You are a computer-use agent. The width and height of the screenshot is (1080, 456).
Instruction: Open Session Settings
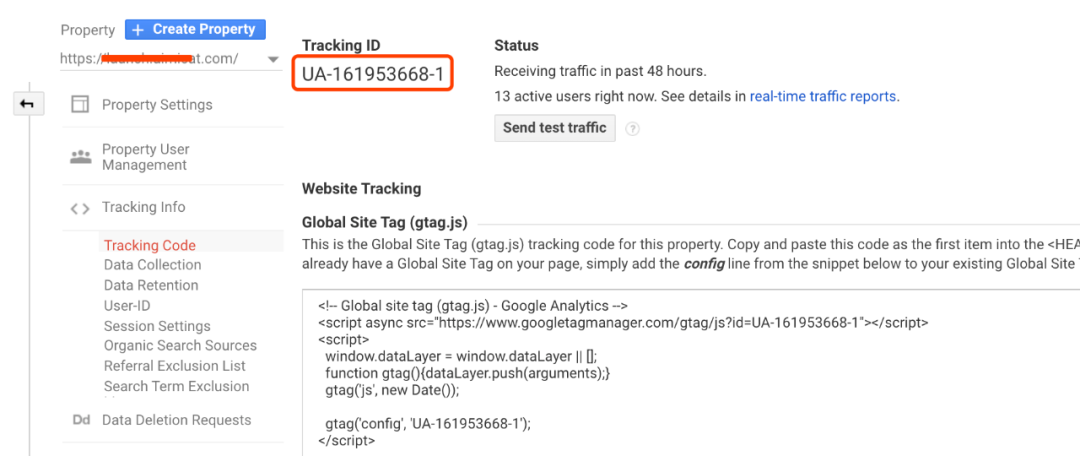157,326
